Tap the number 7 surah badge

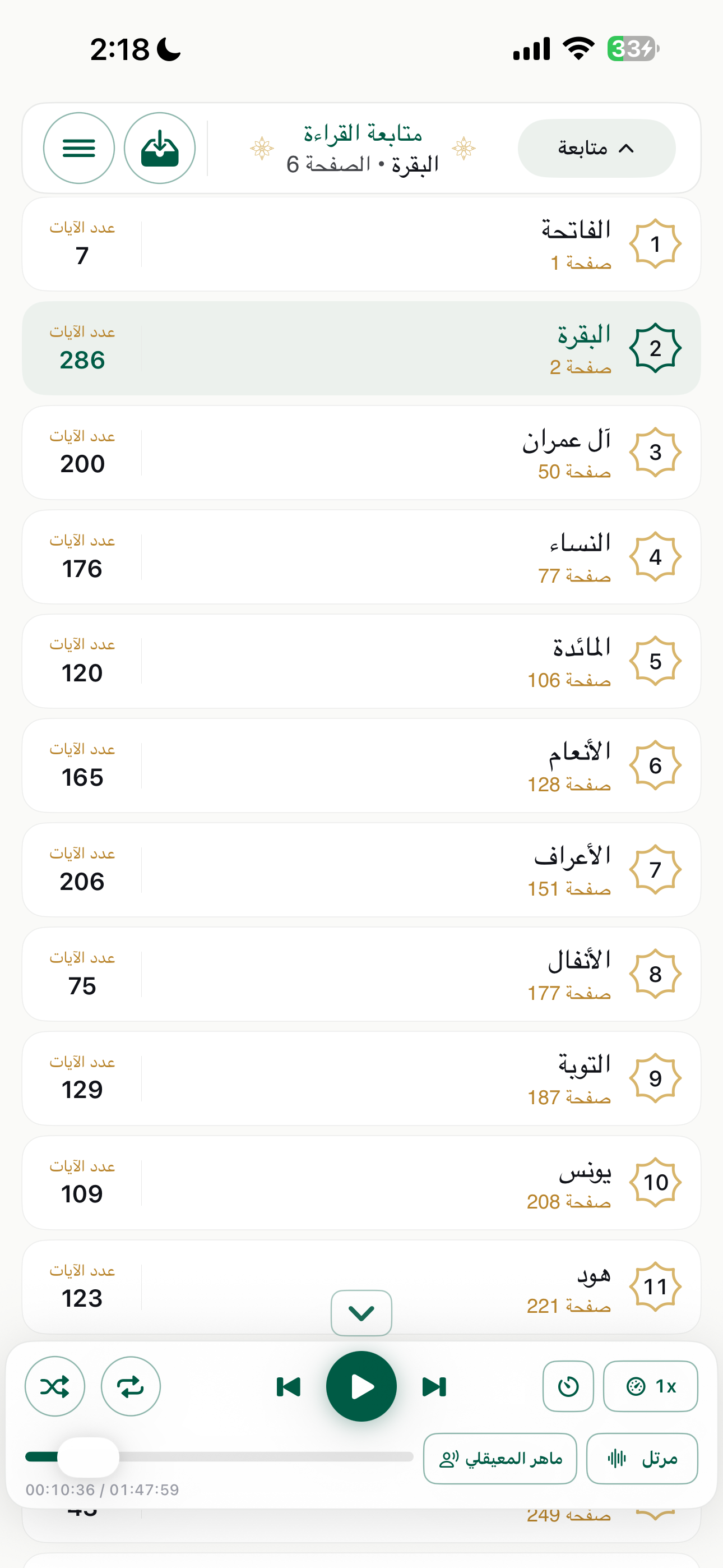tap(655, 869)
